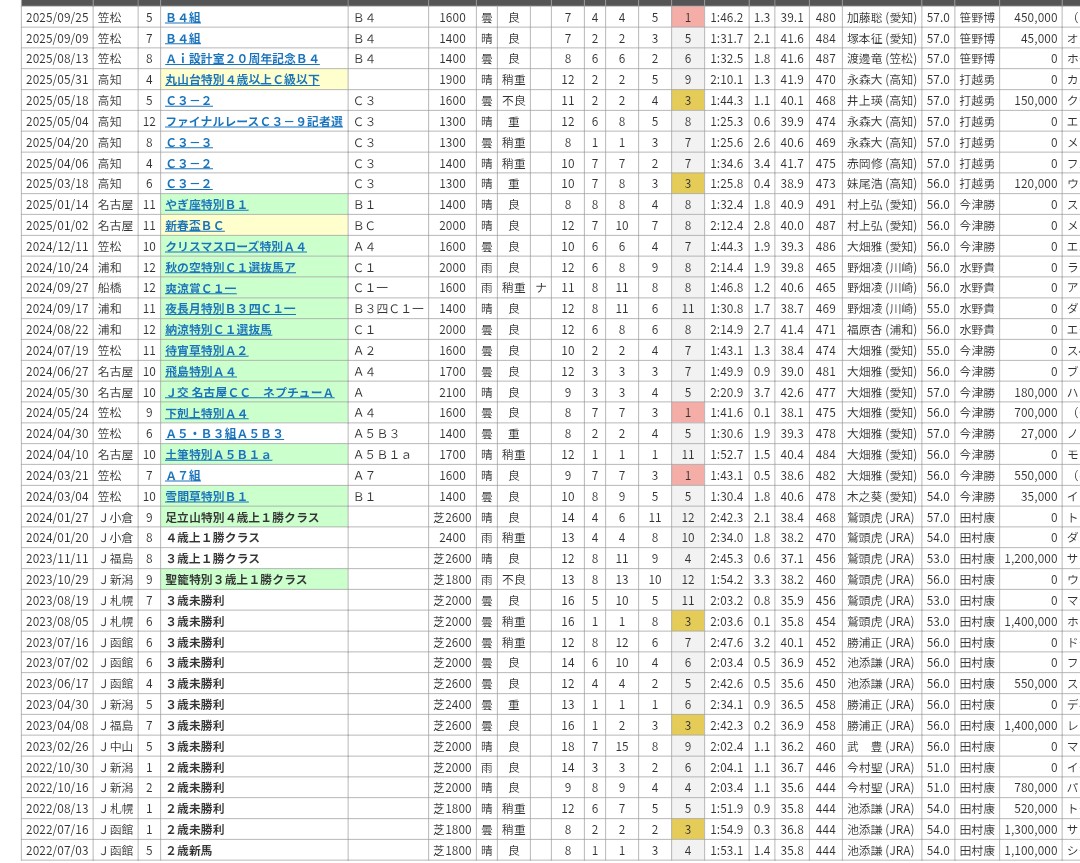Click the Ｃ３－３ race link
The width and height of the screenshot is (1080, 863).
pyautogui.click(x=188, y=143)
